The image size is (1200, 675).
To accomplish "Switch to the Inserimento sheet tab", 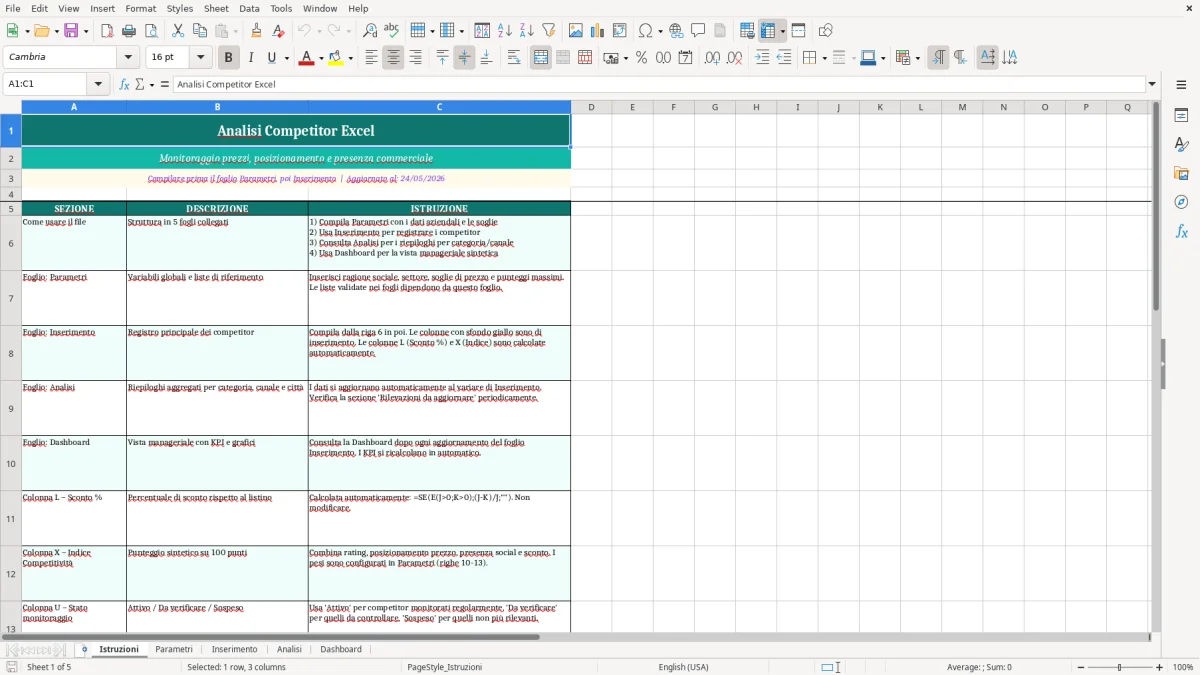I will tap(234, 649).
